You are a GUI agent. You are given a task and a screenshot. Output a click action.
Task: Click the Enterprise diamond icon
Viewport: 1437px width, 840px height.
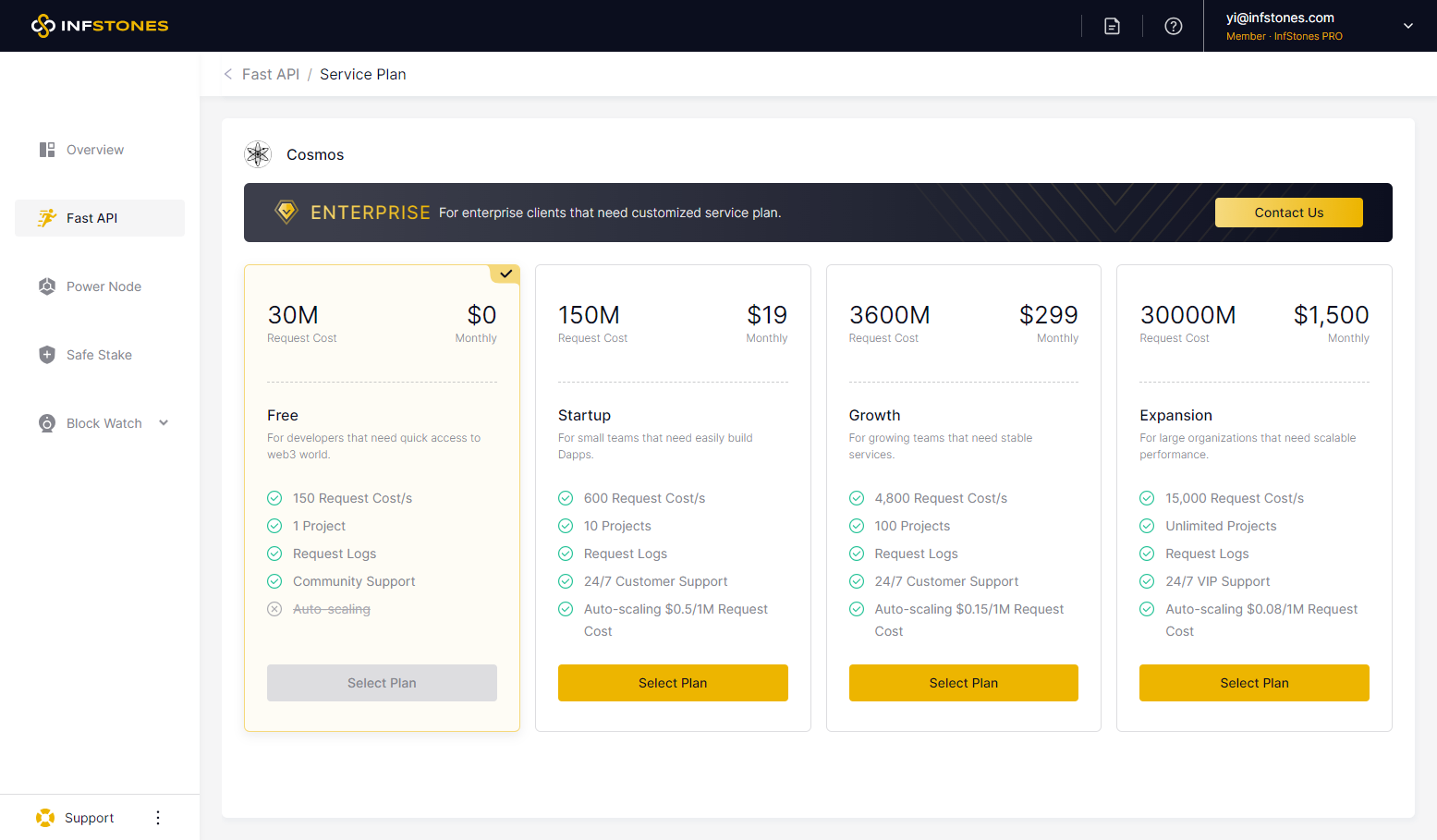coord(286,212)
